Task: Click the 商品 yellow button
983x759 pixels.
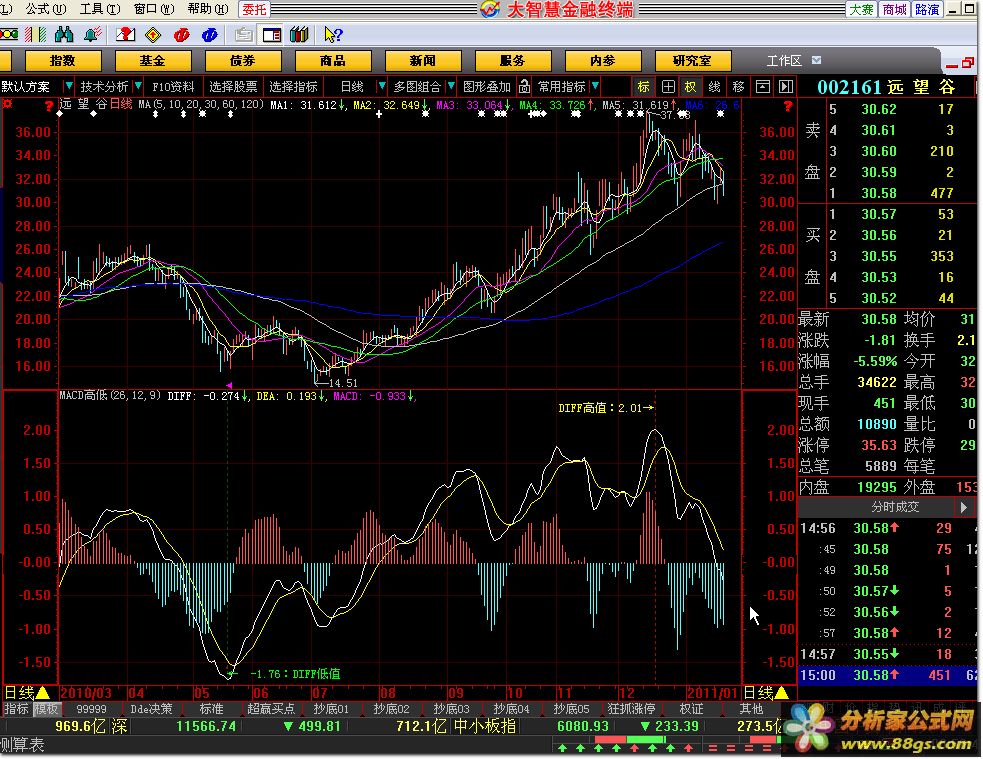Action: click(x=332, y=61)
